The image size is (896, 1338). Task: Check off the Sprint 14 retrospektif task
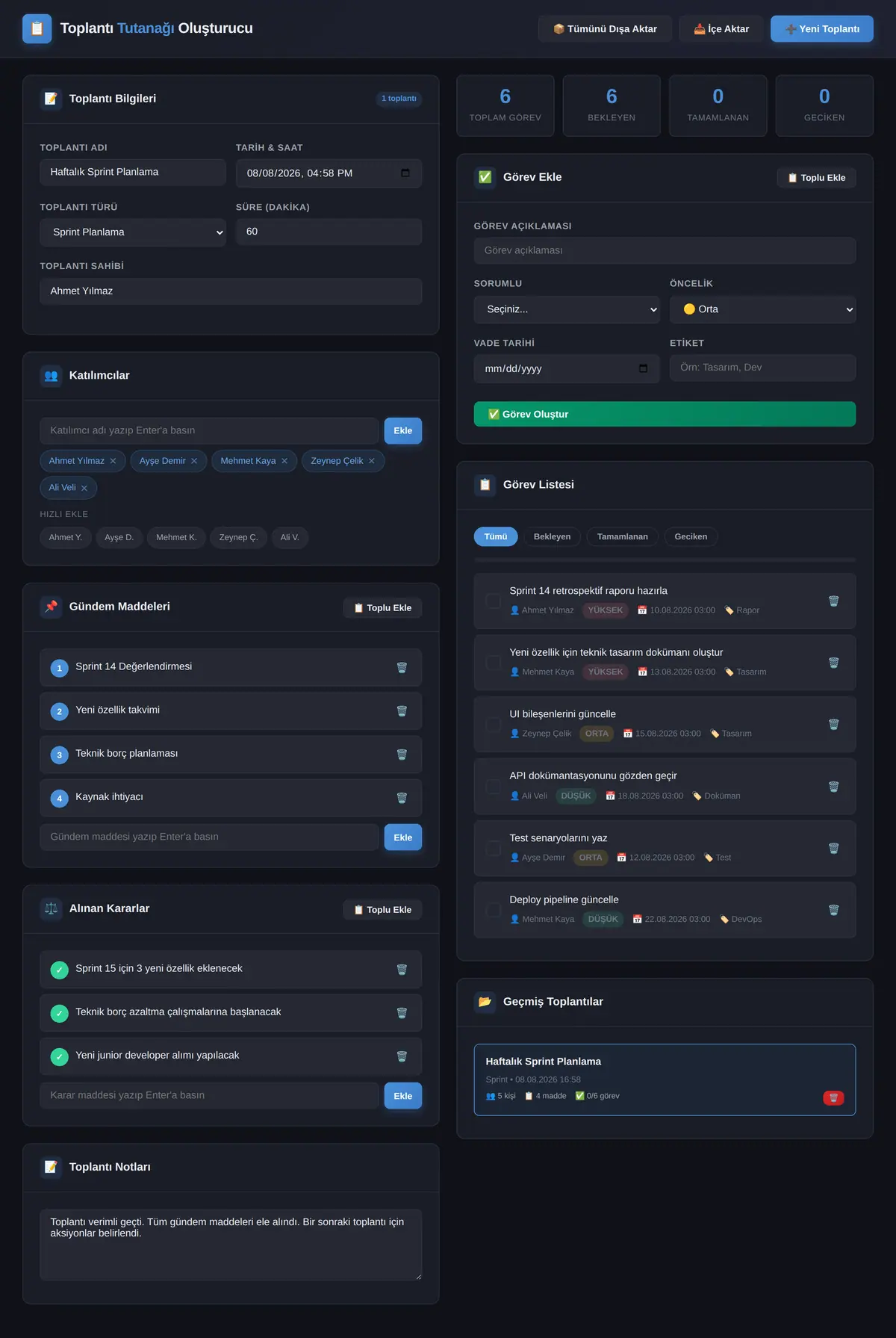pos(494,601)
